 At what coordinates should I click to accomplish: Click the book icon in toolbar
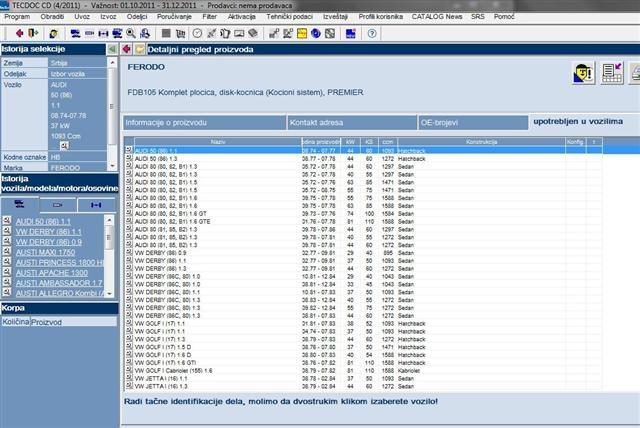[x=253, y=33]
